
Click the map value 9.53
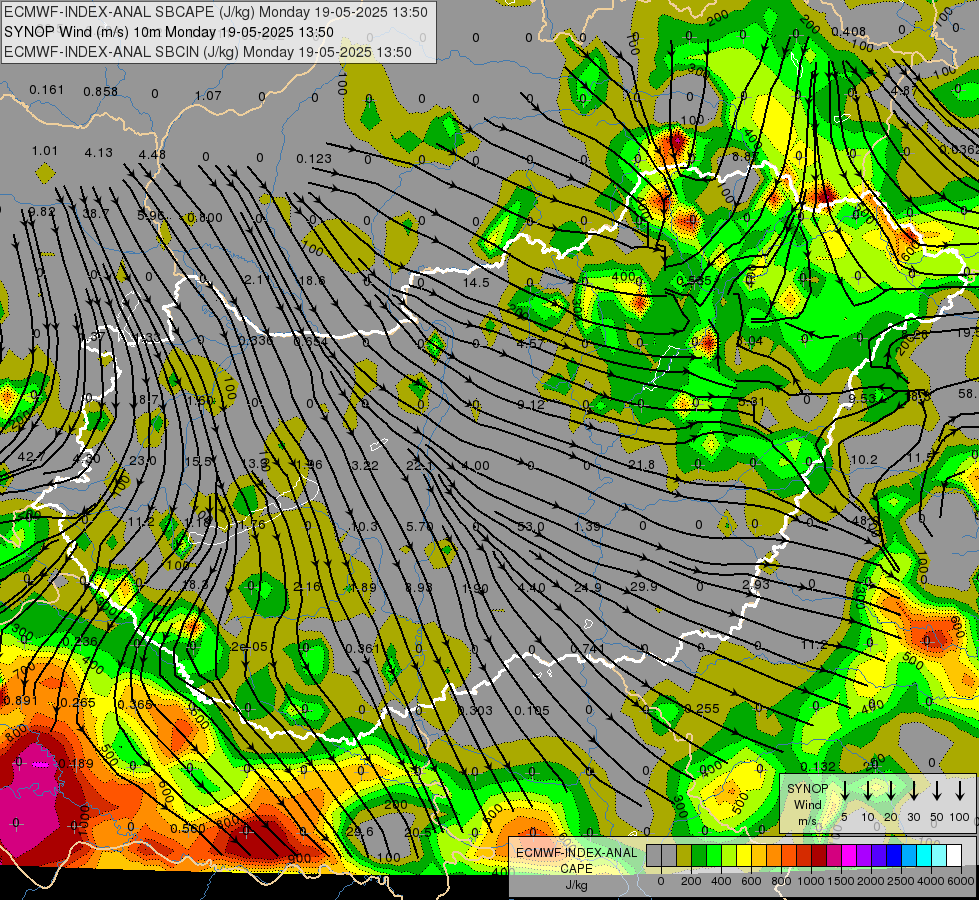(862, 398)
